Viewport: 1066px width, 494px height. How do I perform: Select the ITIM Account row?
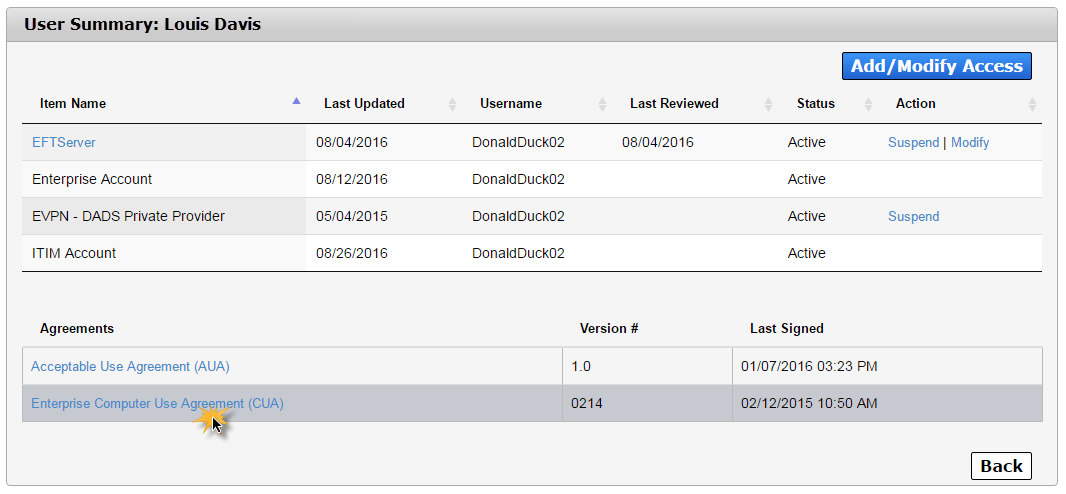click(532, 253)
